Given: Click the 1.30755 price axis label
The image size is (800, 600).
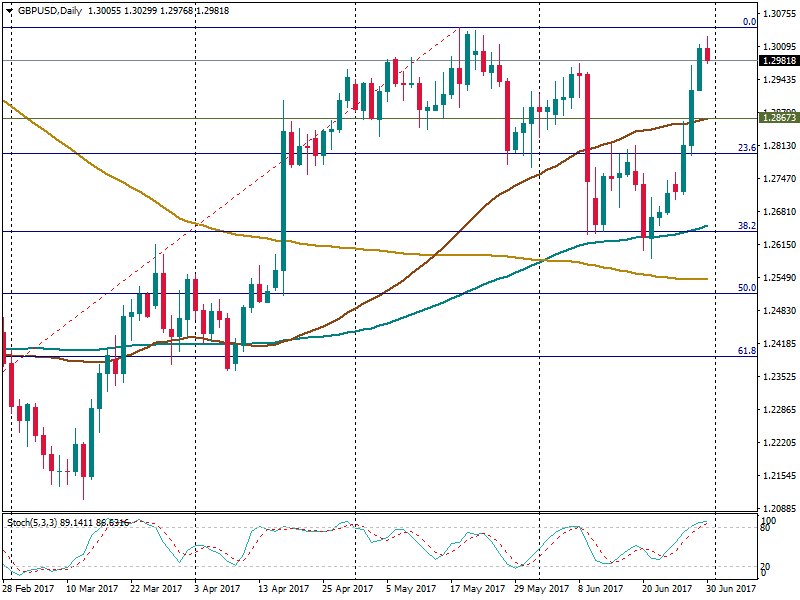Looking at the screenshot, I should 778,14.
